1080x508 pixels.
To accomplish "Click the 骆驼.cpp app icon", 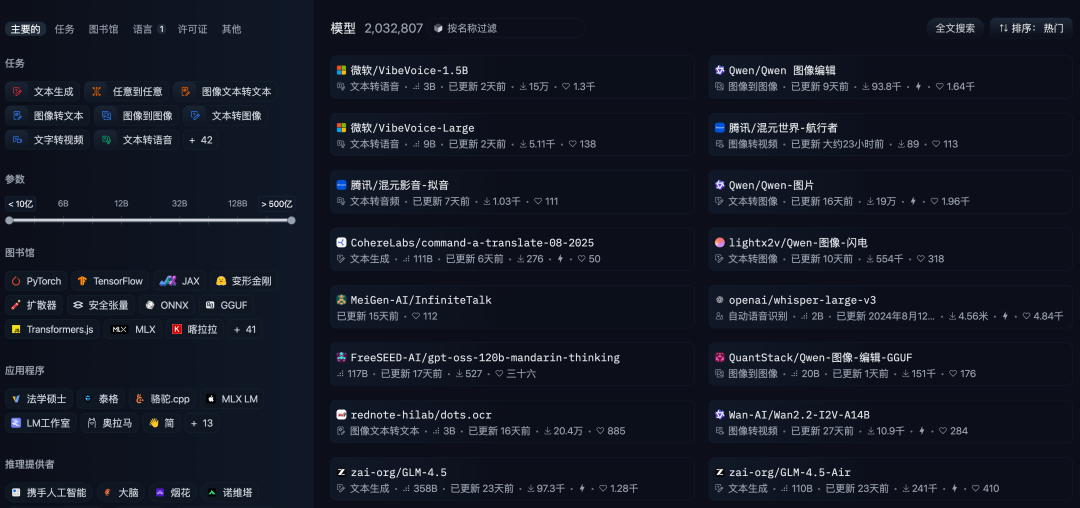I will 139,399.
